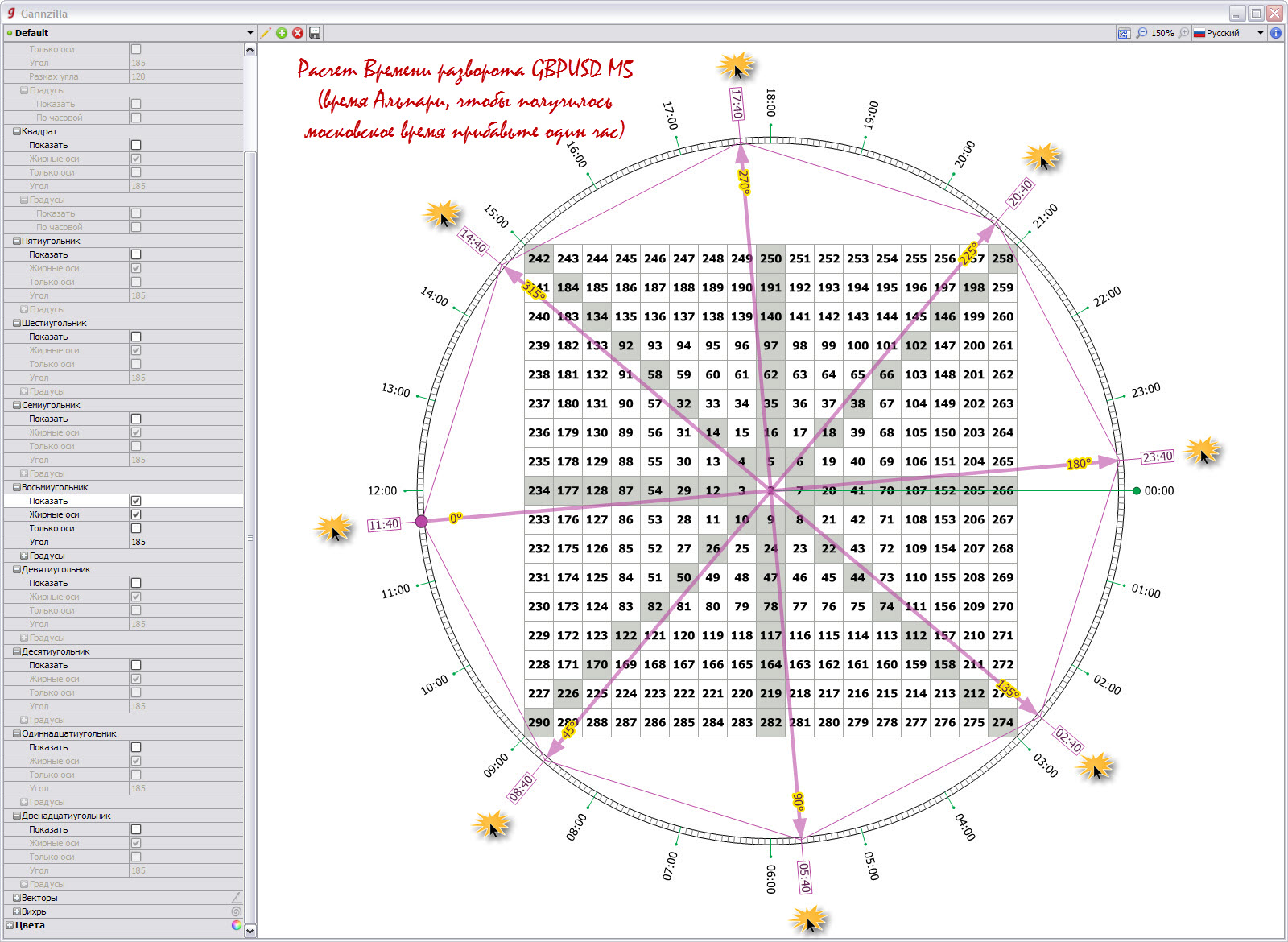Click the zoom in magnifier icon

(x=1183, y=33)
